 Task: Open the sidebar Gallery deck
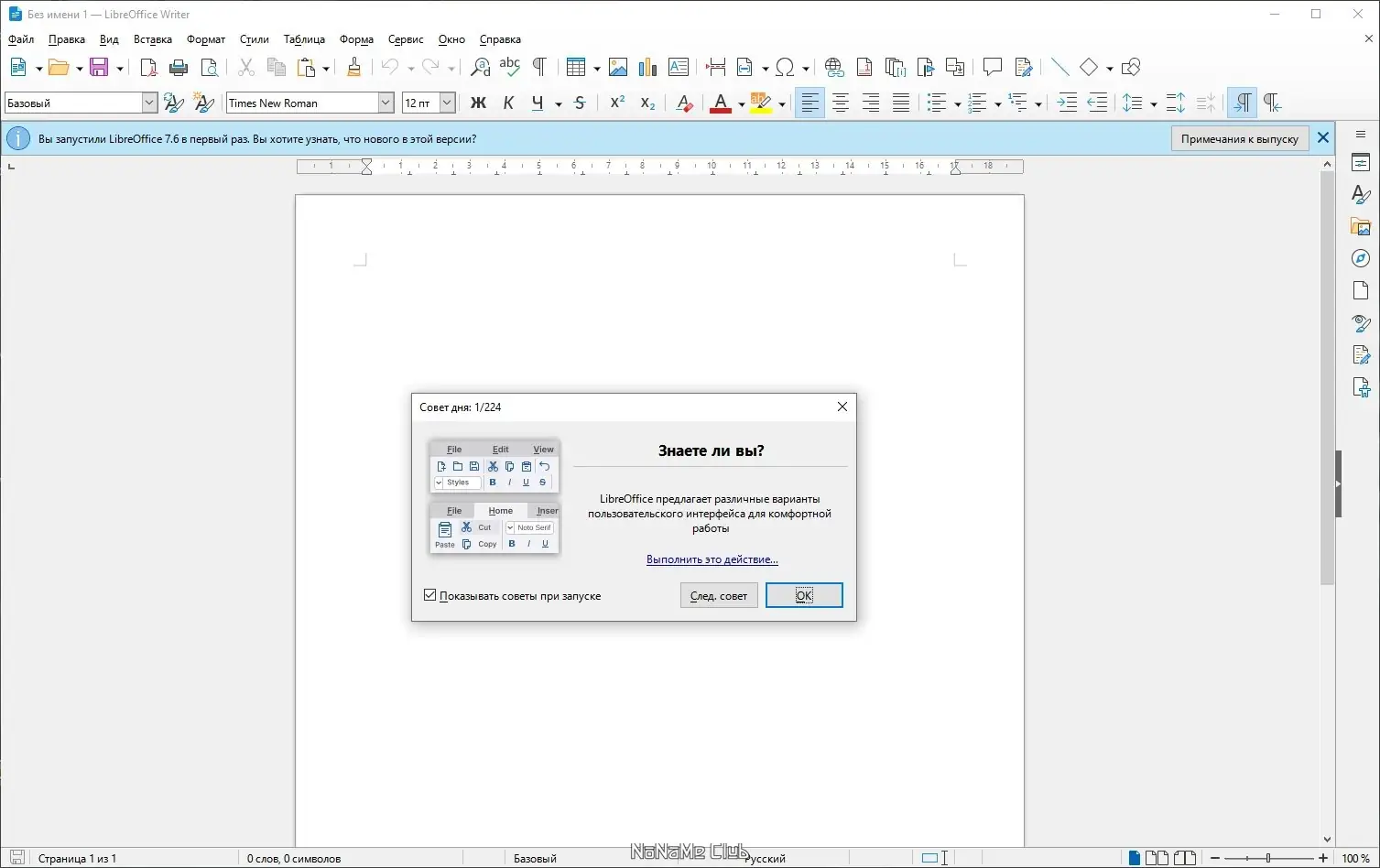click(x=1361, y=226)
